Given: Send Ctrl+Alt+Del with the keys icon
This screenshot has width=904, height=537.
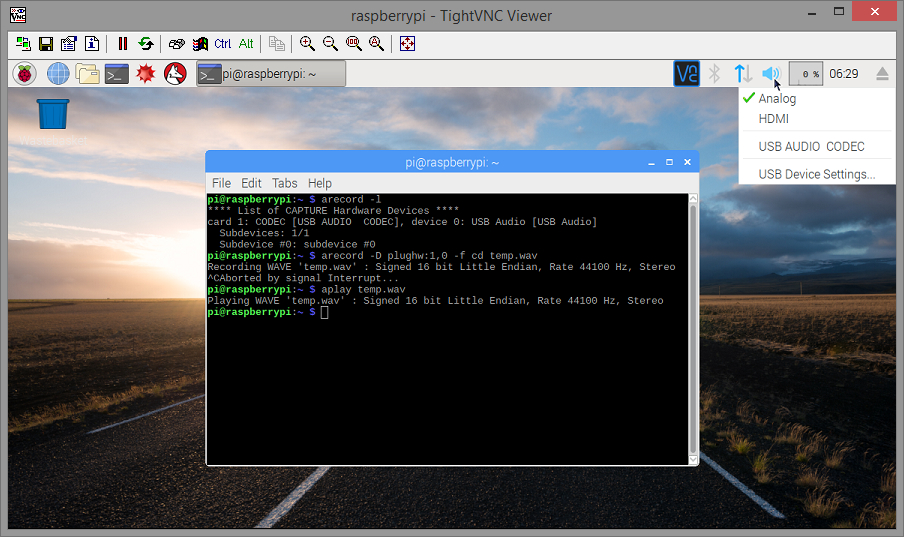Looking at the screenshot, I should pos(177,44).
